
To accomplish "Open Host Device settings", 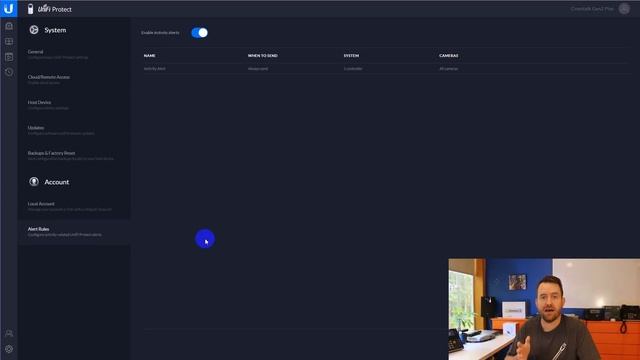I will tap(73, 105).
